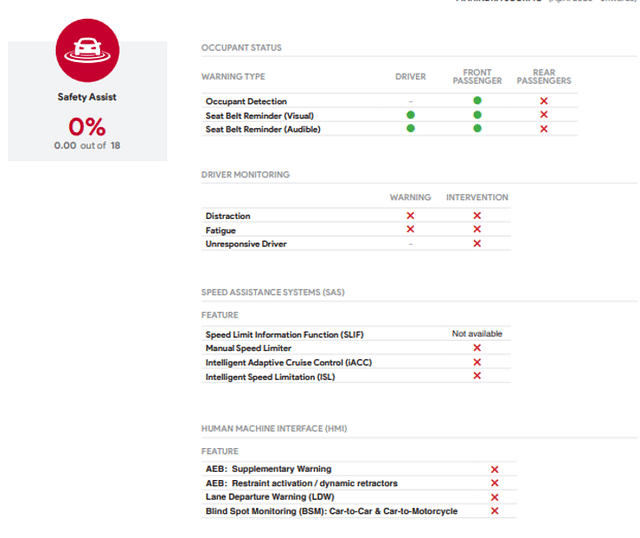Click Seat Belt Reminder (Audible) label

tap(263, 129)
